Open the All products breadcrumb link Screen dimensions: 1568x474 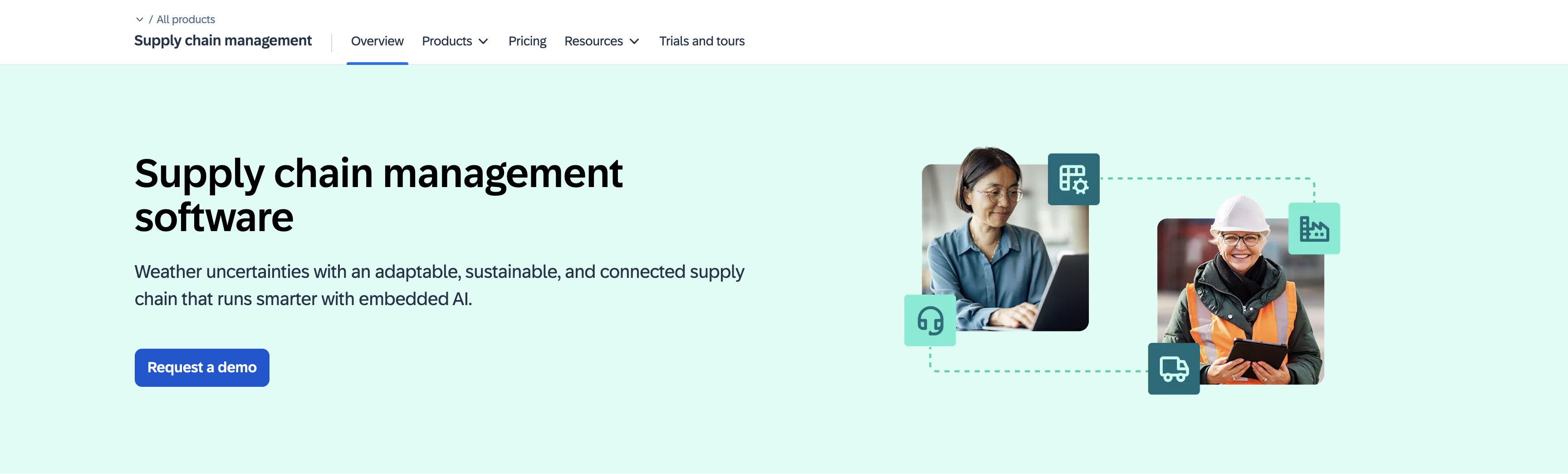coord(186,20)
